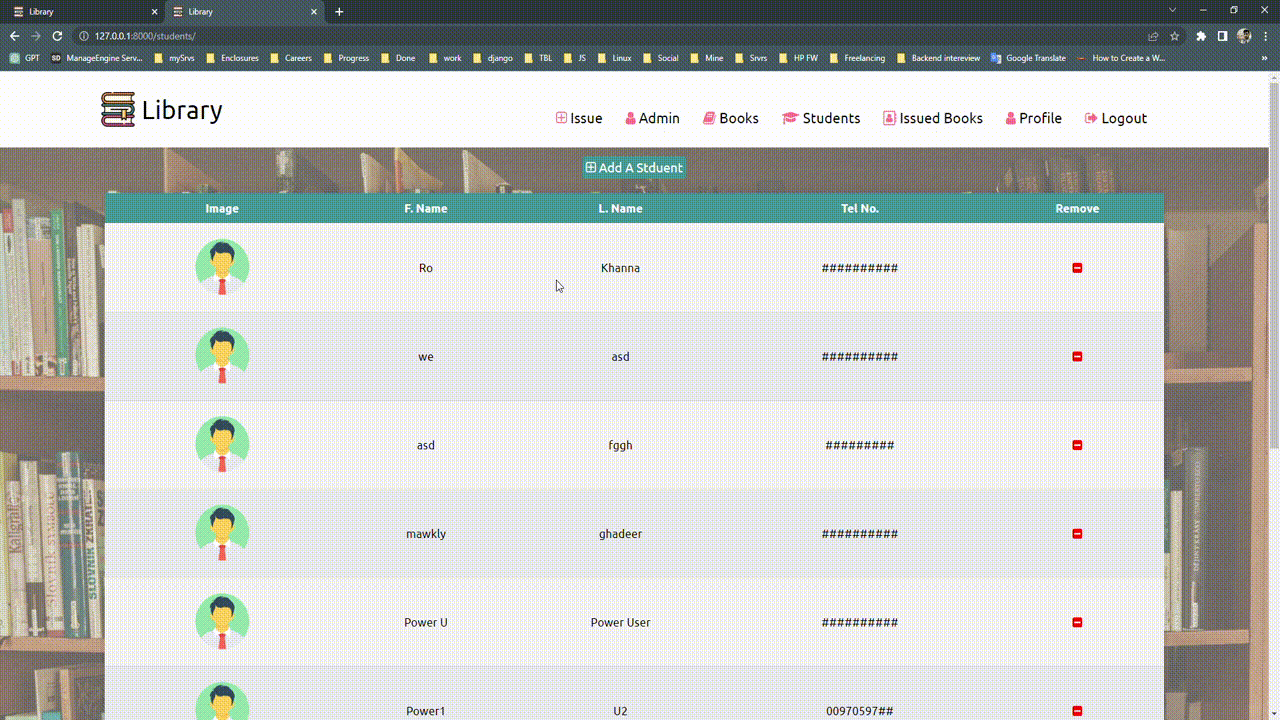1280x720 pixels.
Task: Click first name cell mawkly
Action: tap(426, 534)
